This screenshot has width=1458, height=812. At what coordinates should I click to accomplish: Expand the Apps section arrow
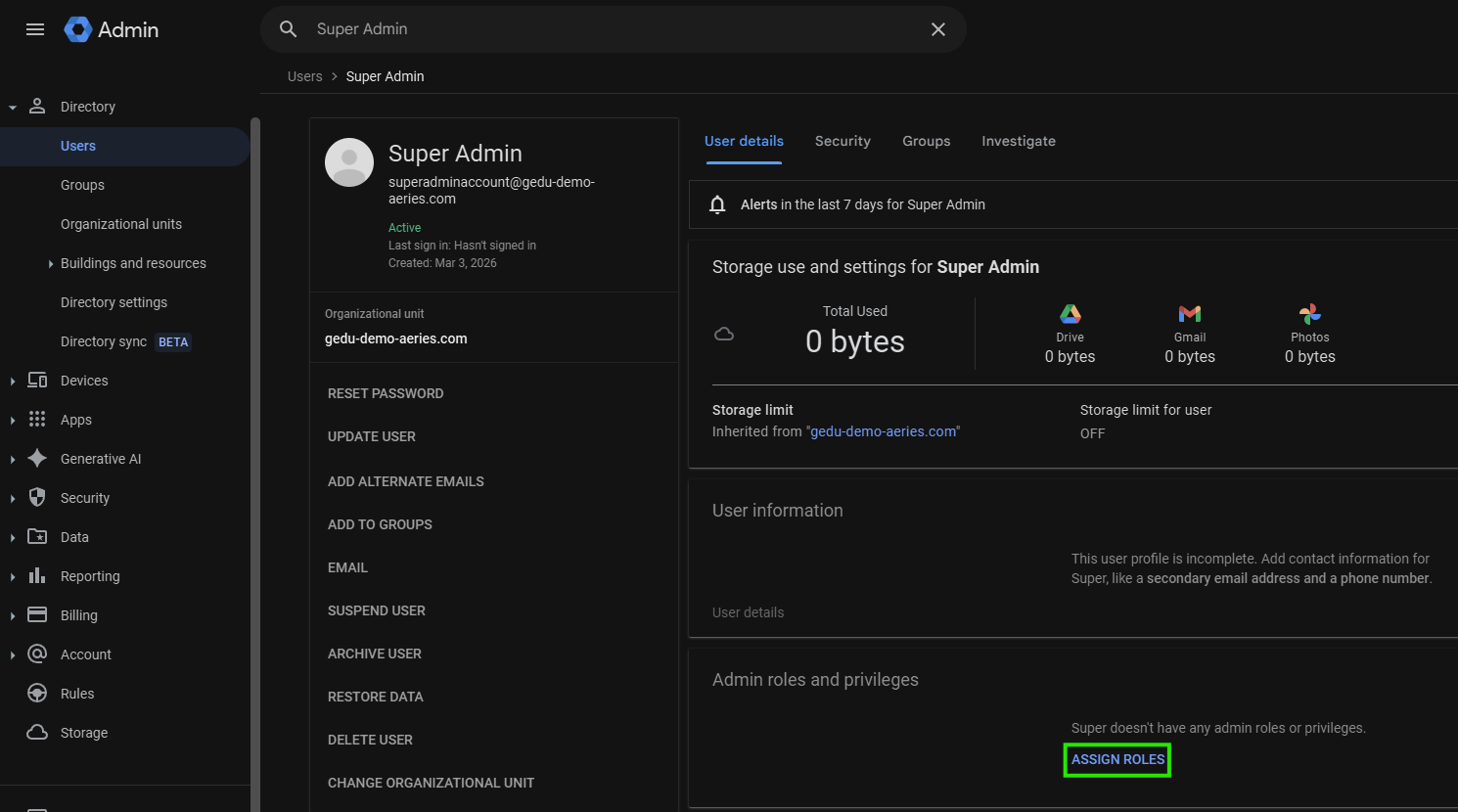tap(12, 420)
